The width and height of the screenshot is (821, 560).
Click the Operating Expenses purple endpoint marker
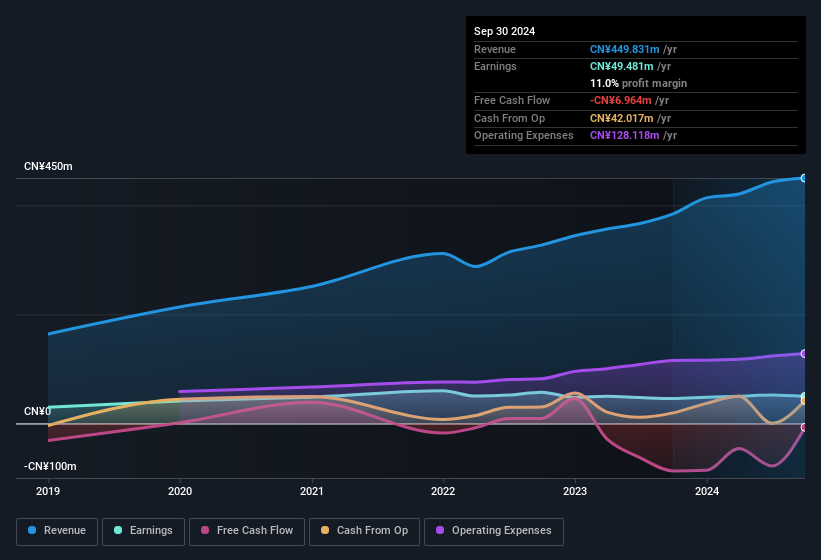(803, 354)
